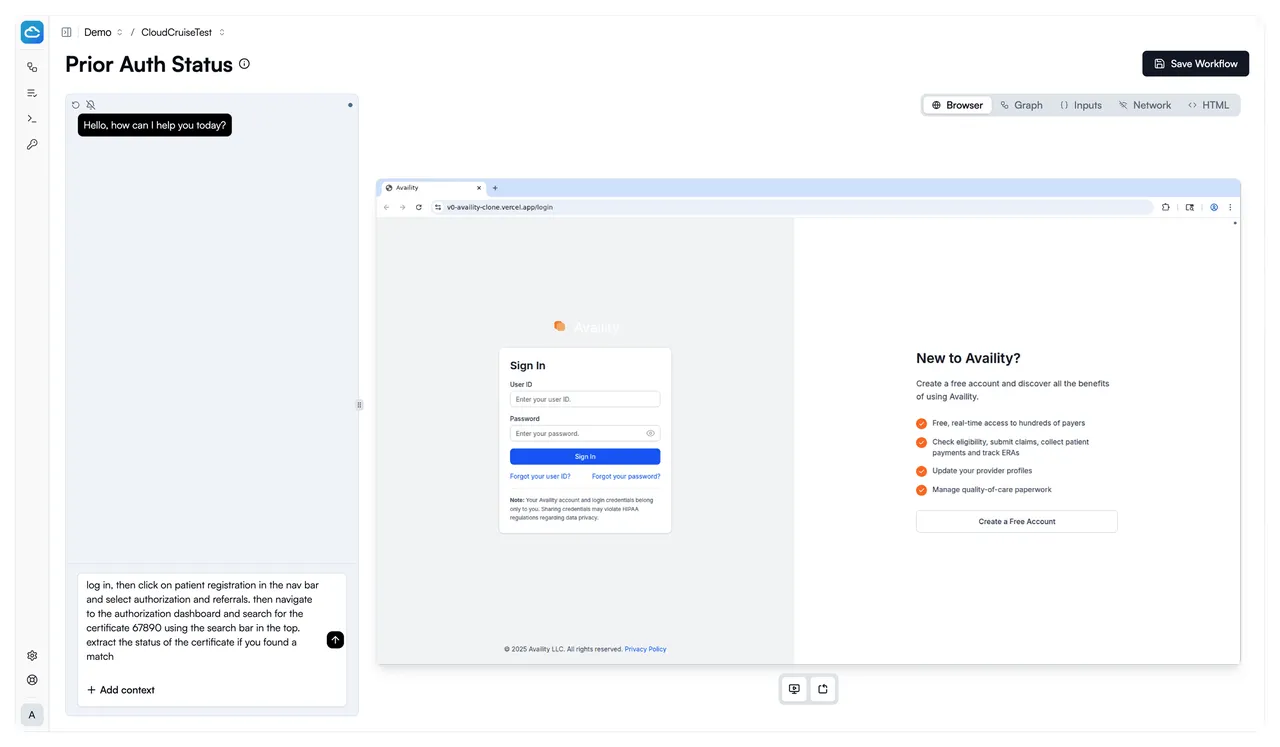Switch to the HTML tab

[x=1208, y=105]
